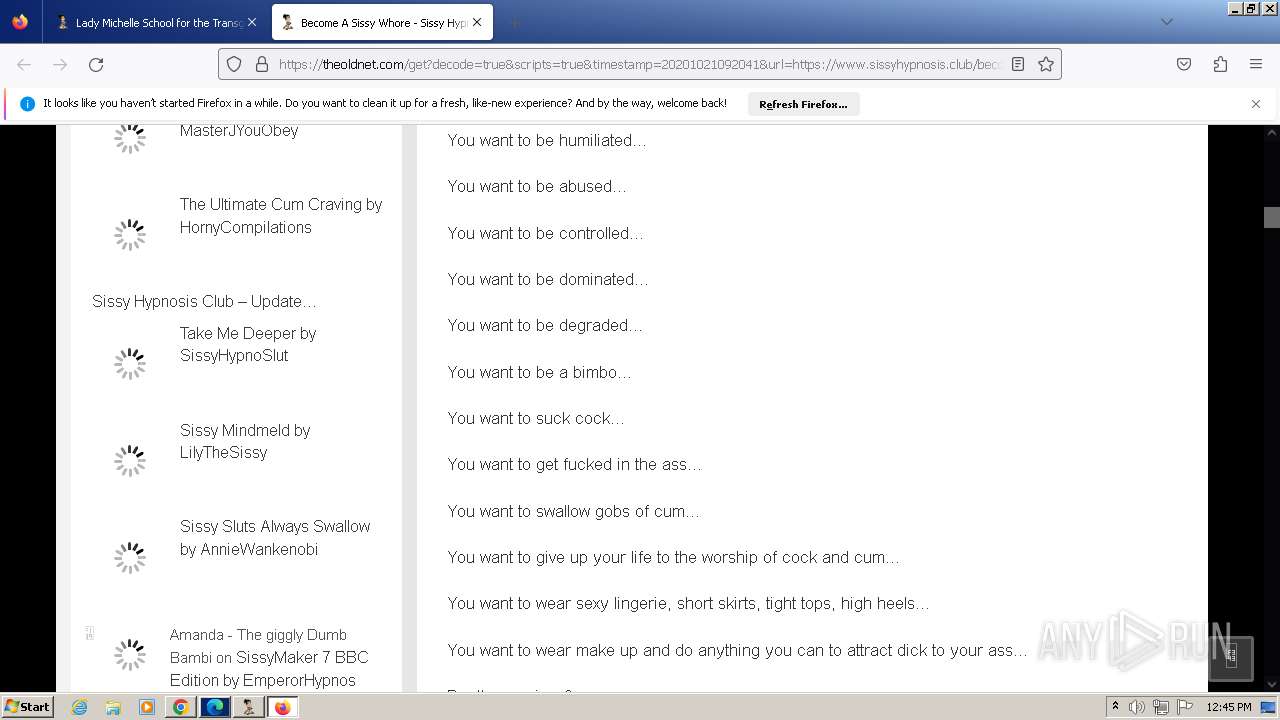Open Sissy Mindmeld by LilyTheSissy link

point(245,441)
